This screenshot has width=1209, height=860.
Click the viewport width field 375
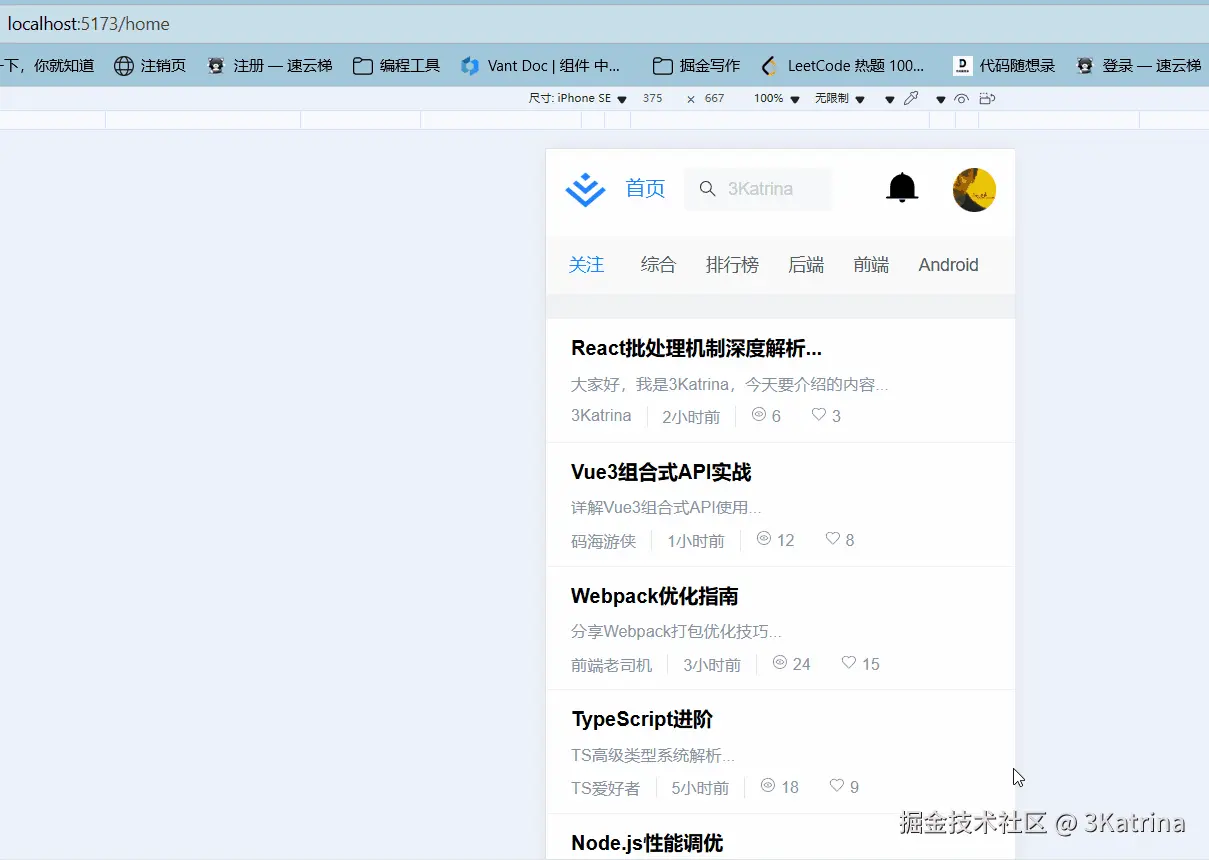(x=653, y=99)
